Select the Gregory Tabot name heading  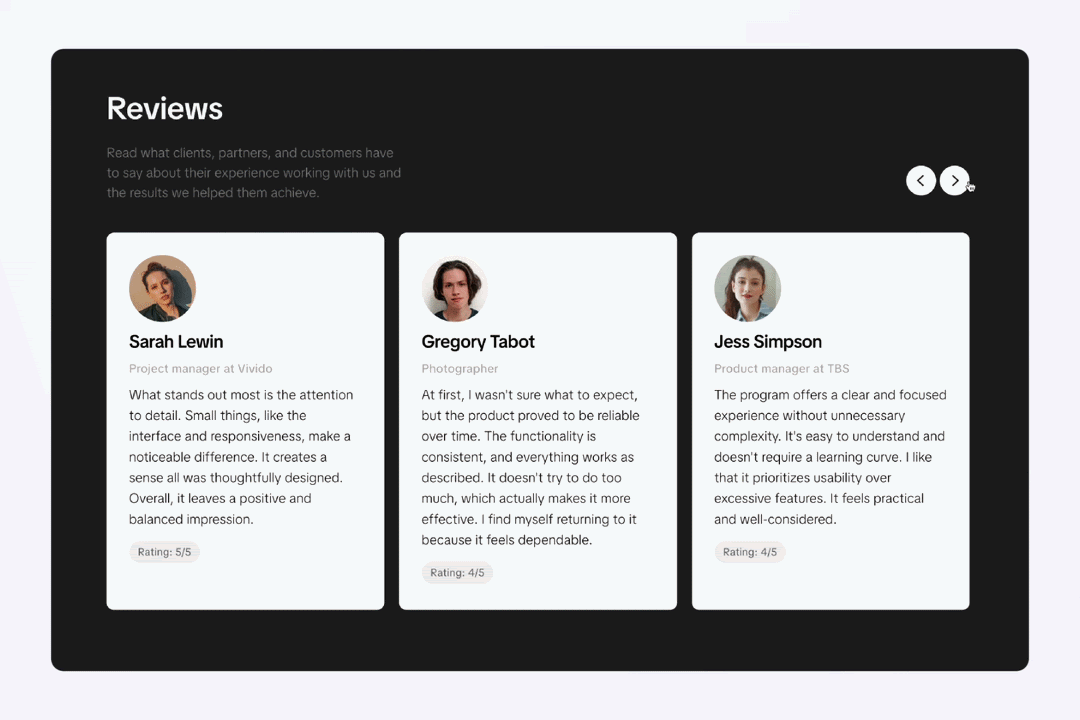(478, 342)
